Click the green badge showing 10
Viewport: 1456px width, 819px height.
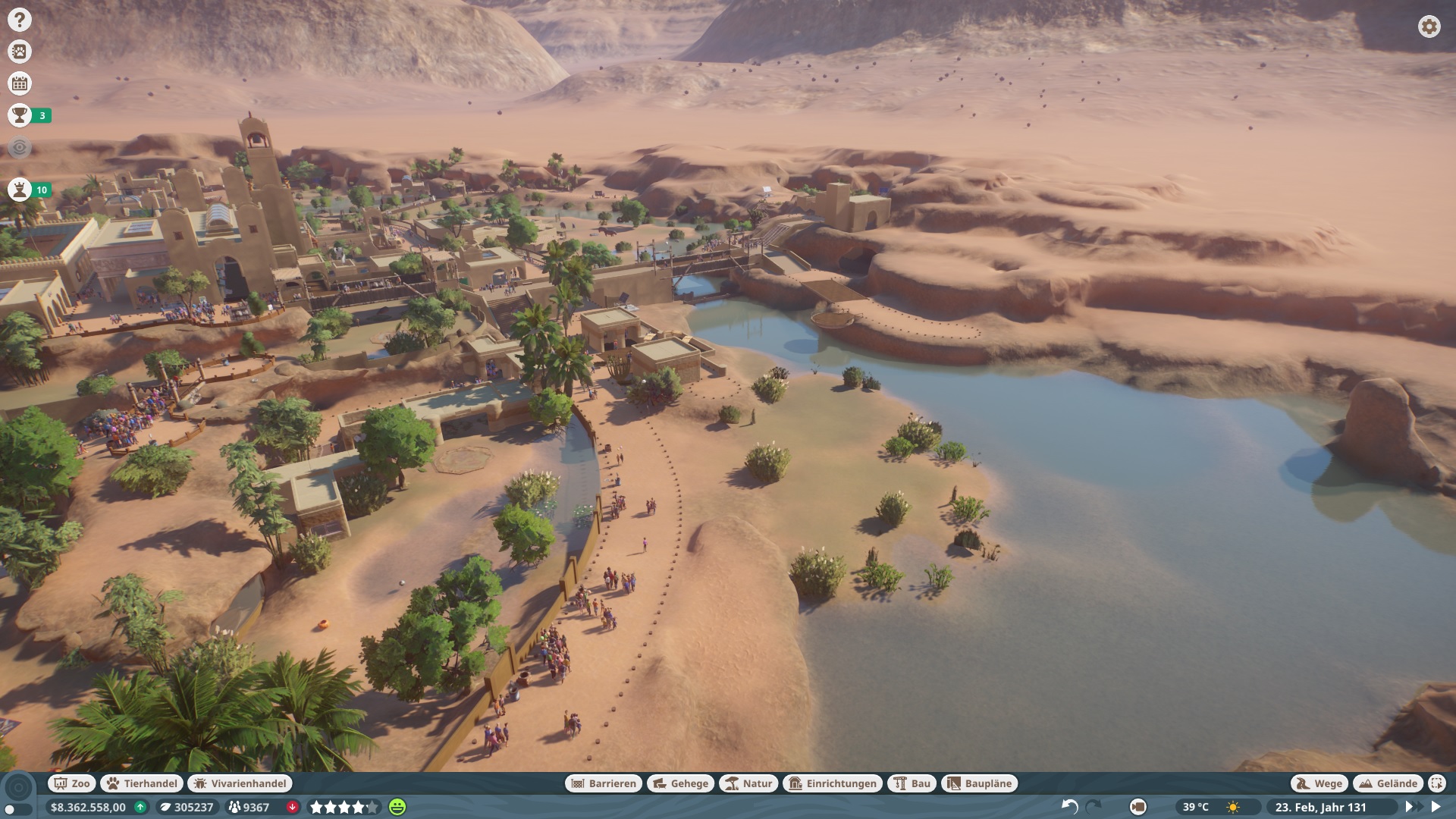click(x=42, y=190)
